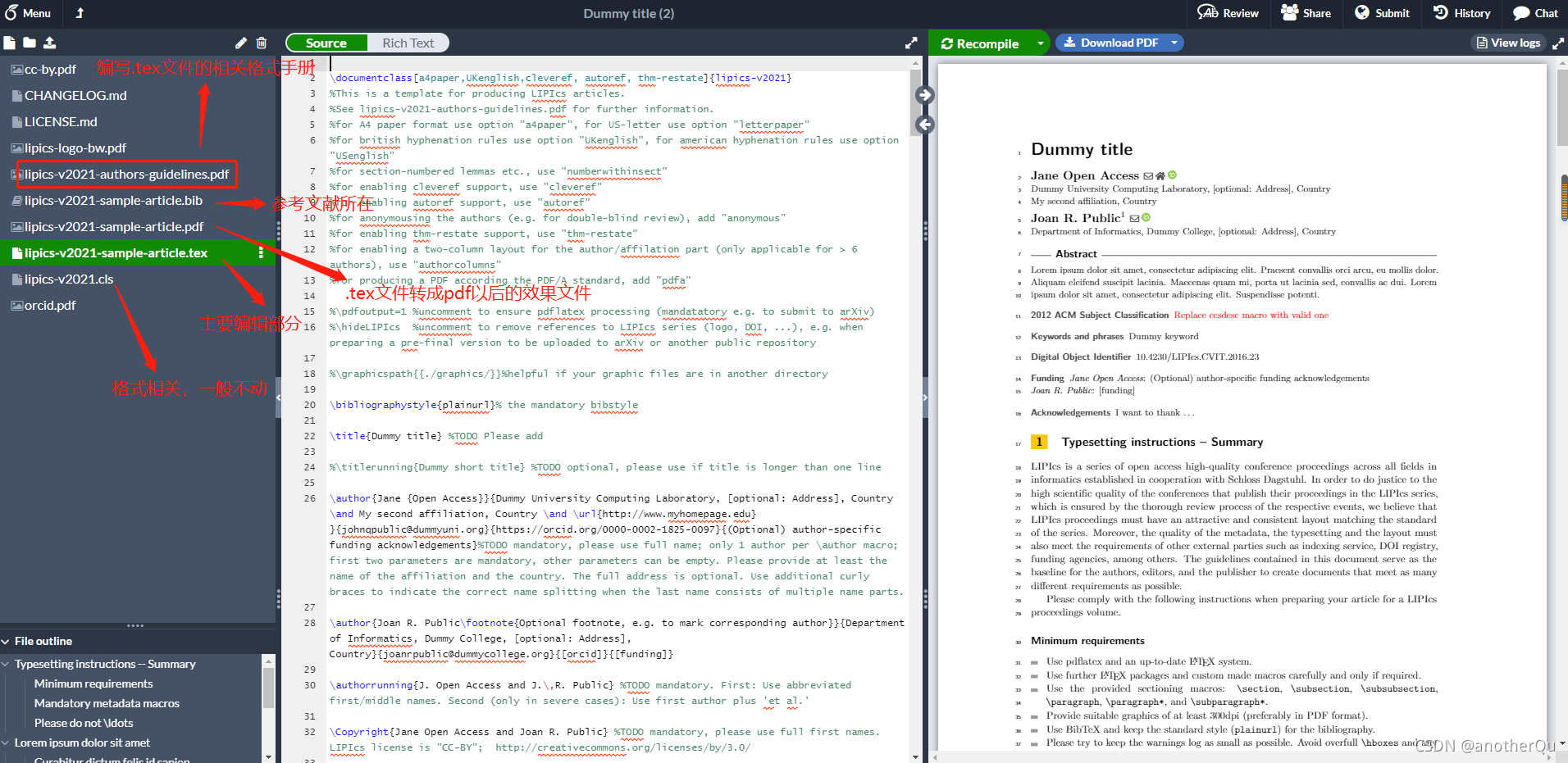Jump to Minimum requirements in outline

click(93, 684)
